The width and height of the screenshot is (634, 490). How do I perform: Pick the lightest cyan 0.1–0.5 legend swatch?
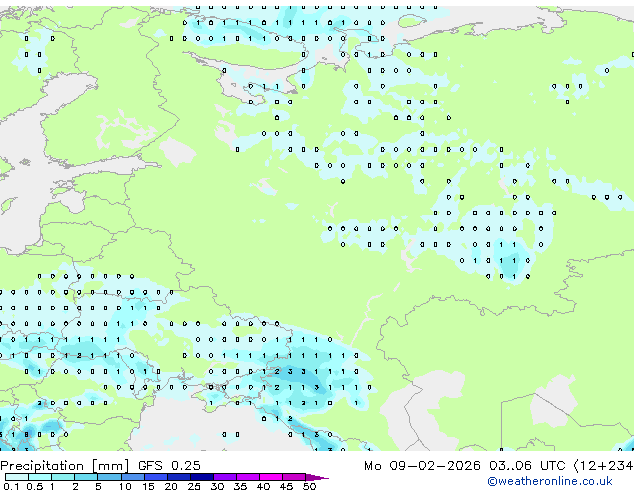coord(17,477)
